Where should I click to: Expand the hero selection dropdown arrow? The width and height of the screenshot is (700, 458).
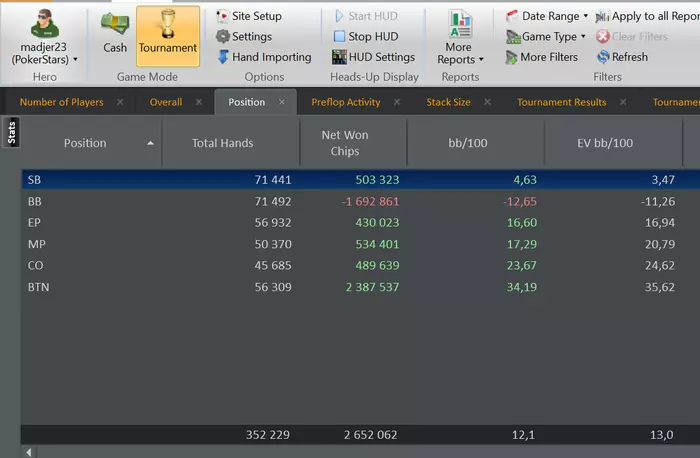click(x=75, y=59)
